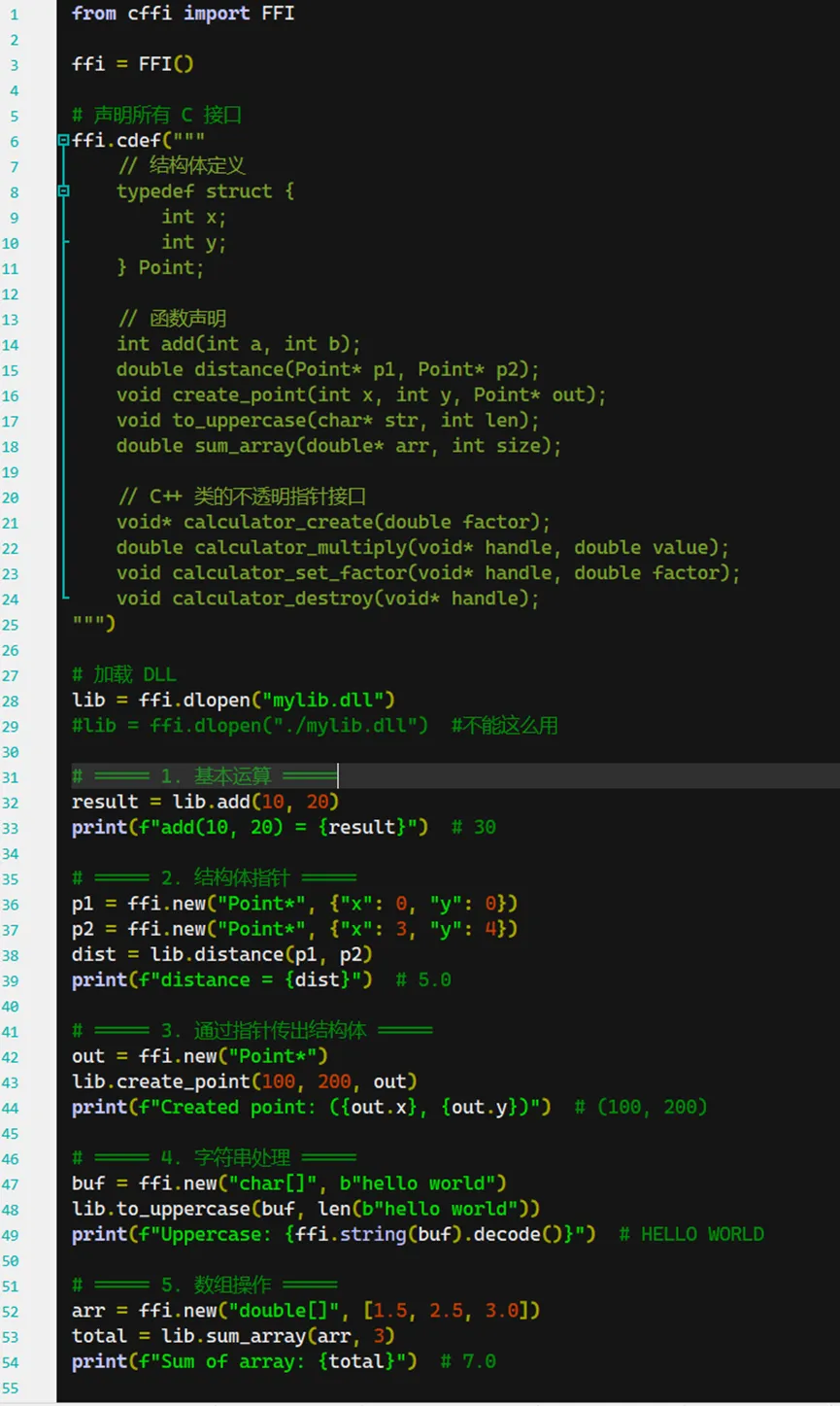This screenshot has width=840, height=1406.
Task: Click the 'void create_point' declaration line
Action: [x=361, y=394]
